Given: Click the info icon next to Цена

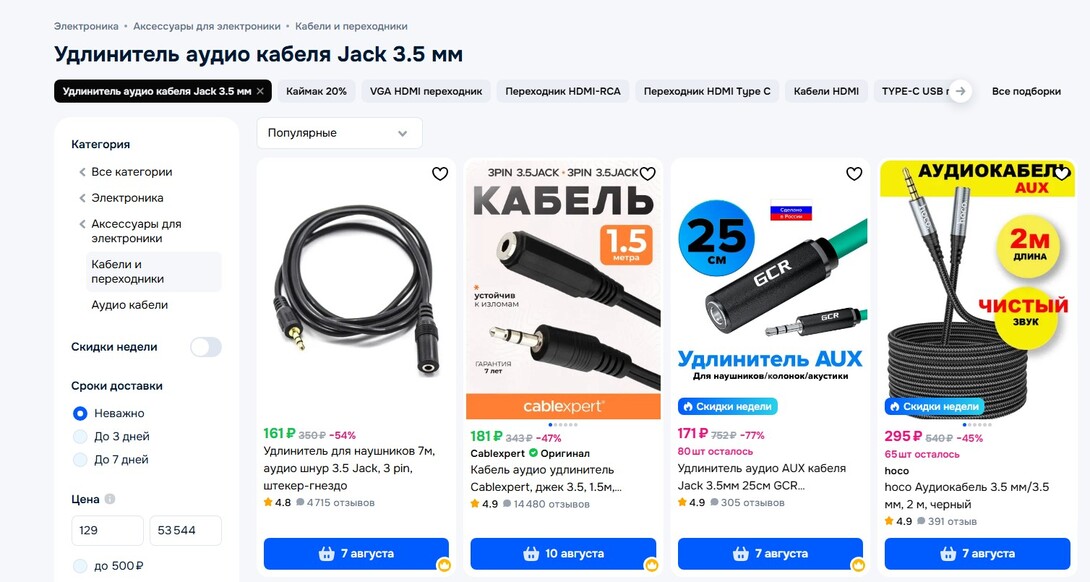Looking at the screenshot, I should pyautogui.click(x=110, y=499).
